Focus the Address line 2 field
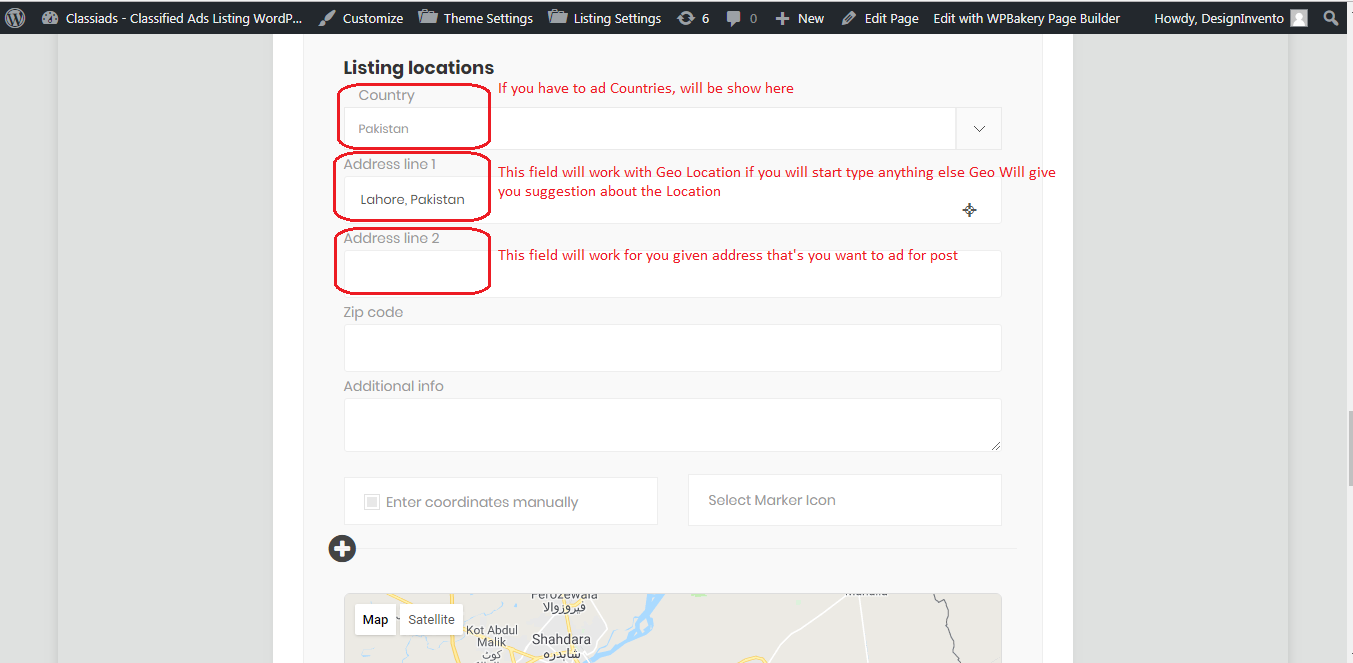Screen dimensions: 1353x663 click(672, 273)
